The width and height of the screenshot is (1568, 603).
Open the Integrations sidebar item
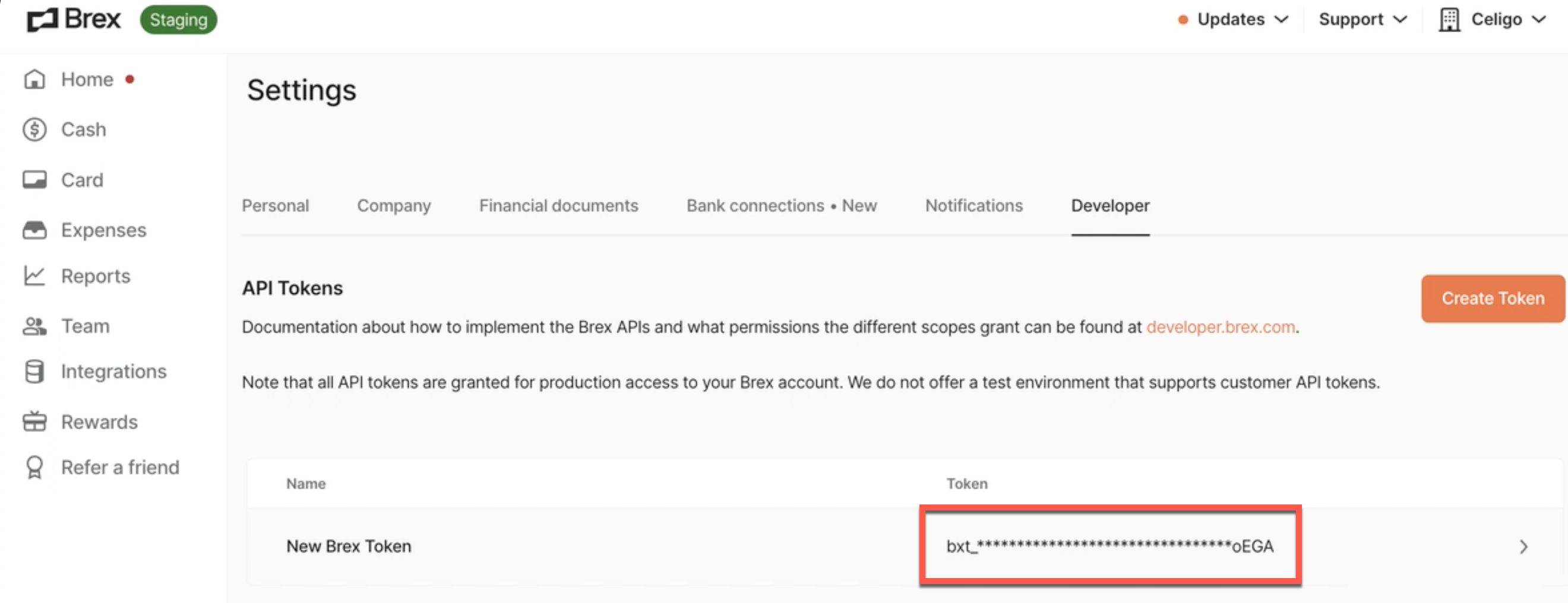tap(113, 371)
